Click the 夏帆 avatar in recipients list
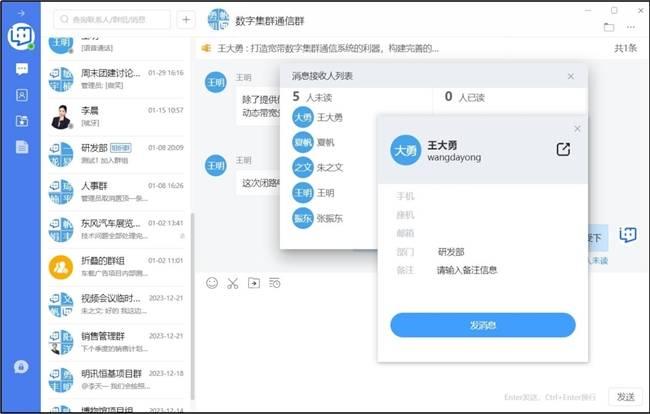 303,143
